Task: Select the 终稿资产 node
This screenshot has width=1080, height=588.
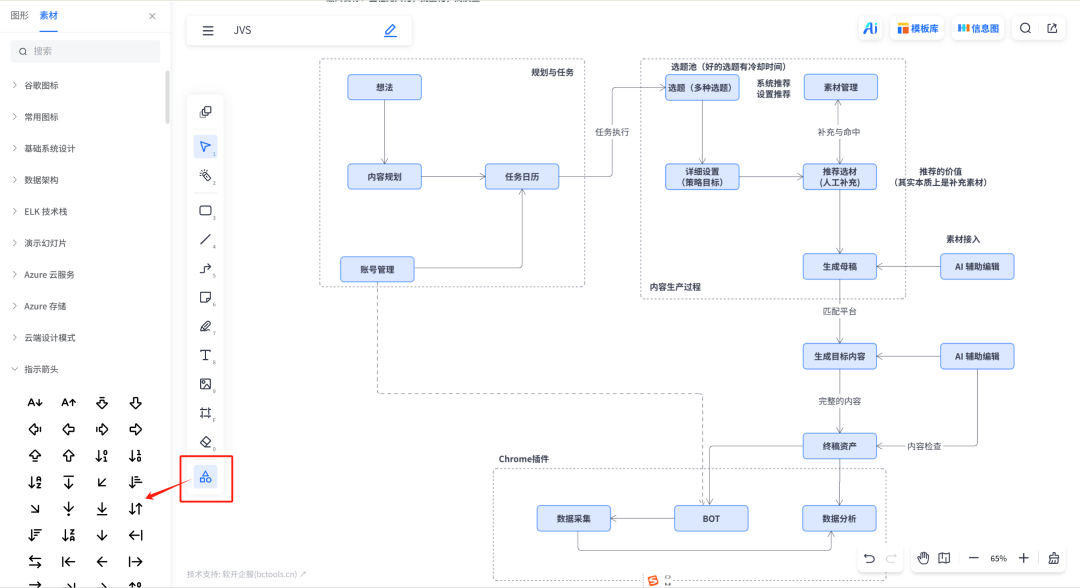Action: [x=840, y=446]
